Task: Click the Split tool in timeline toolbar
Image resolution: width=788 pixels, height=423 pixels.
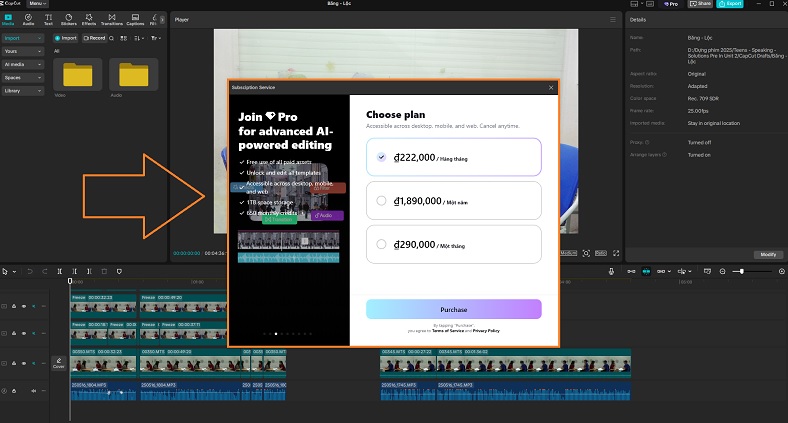Action: click(61, 271)
